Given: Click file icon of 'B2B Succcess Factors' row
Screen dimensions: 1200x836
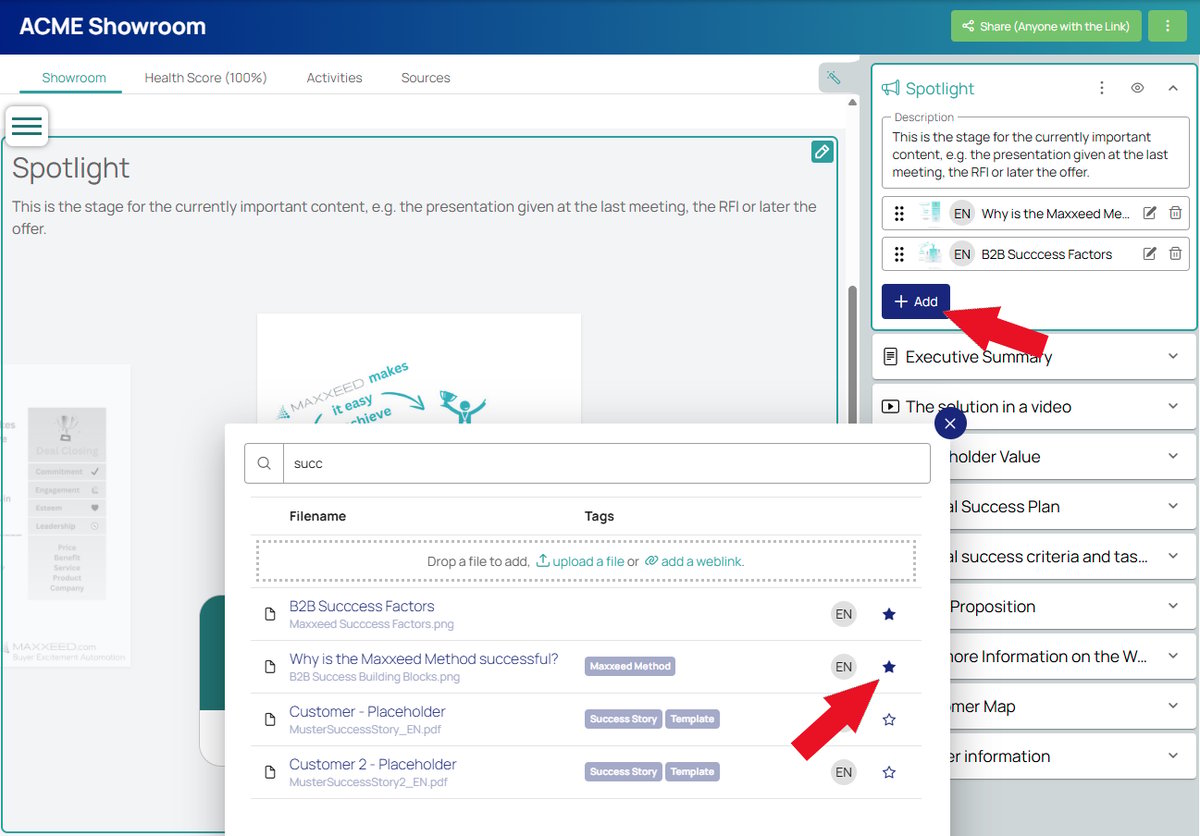Looking at the screenshot, I should (x=269, y=614).
